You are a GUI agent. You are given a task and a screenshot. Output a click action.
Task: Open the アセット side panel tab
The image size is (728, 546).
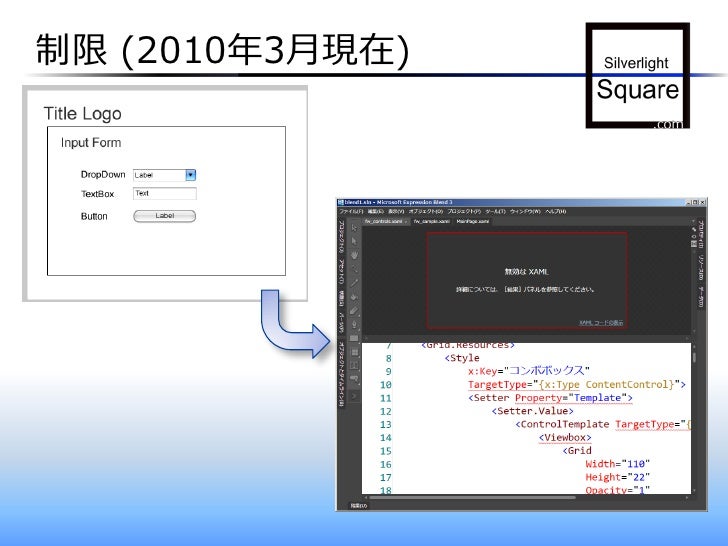[x=341, y=271]
